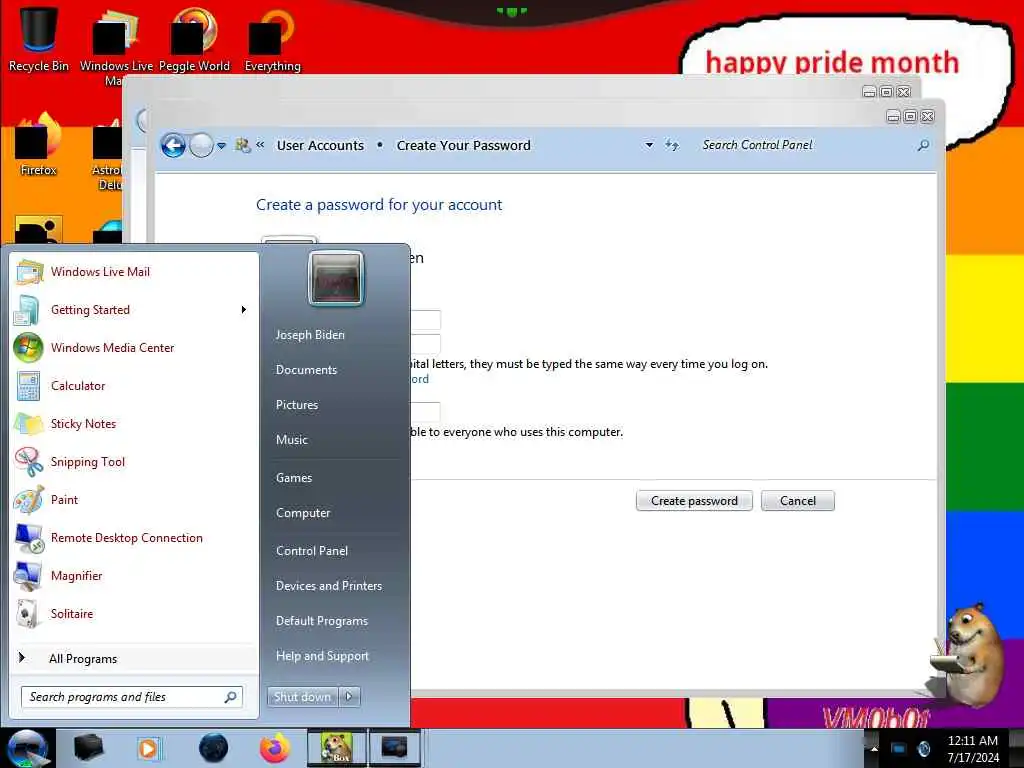Open Control Panel from the Start menu
The width and height of the screenshot is (1024, 768).
pos(312,551)
